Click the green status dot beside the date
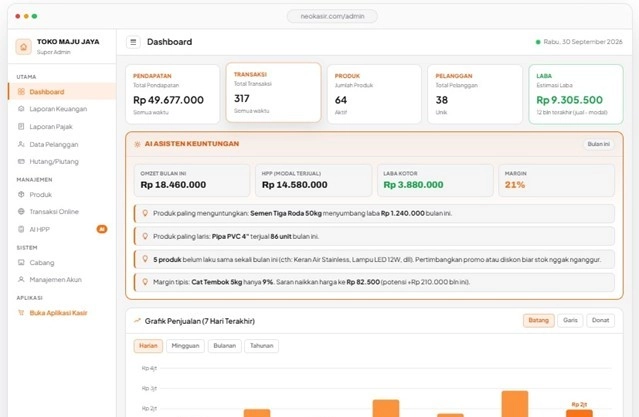The image size is (639, 417). 538,42
